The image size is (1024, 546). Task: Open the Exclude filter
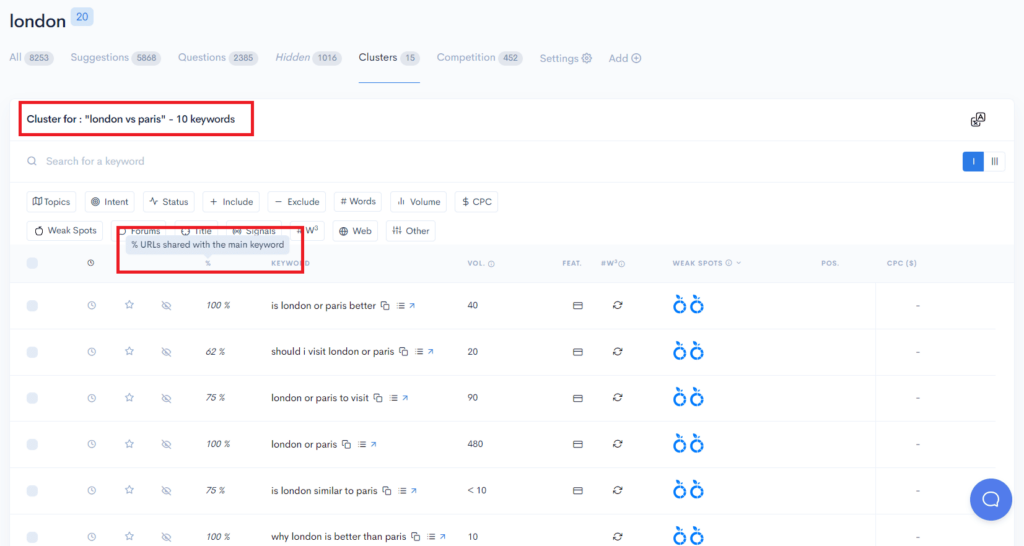pos(297,202)
